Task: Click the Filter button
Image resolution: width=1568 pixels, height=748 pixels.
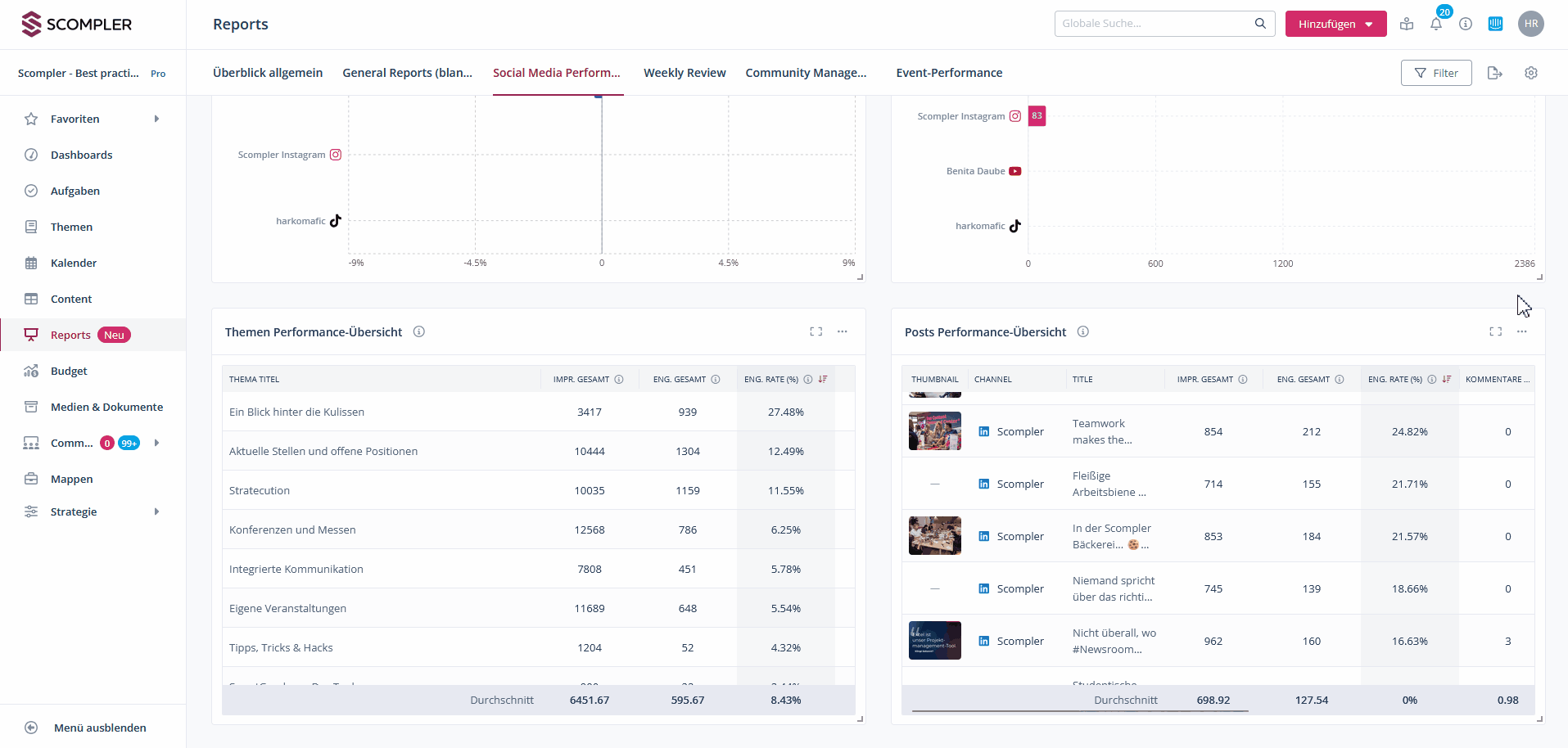Action: tap(1435, 73)
